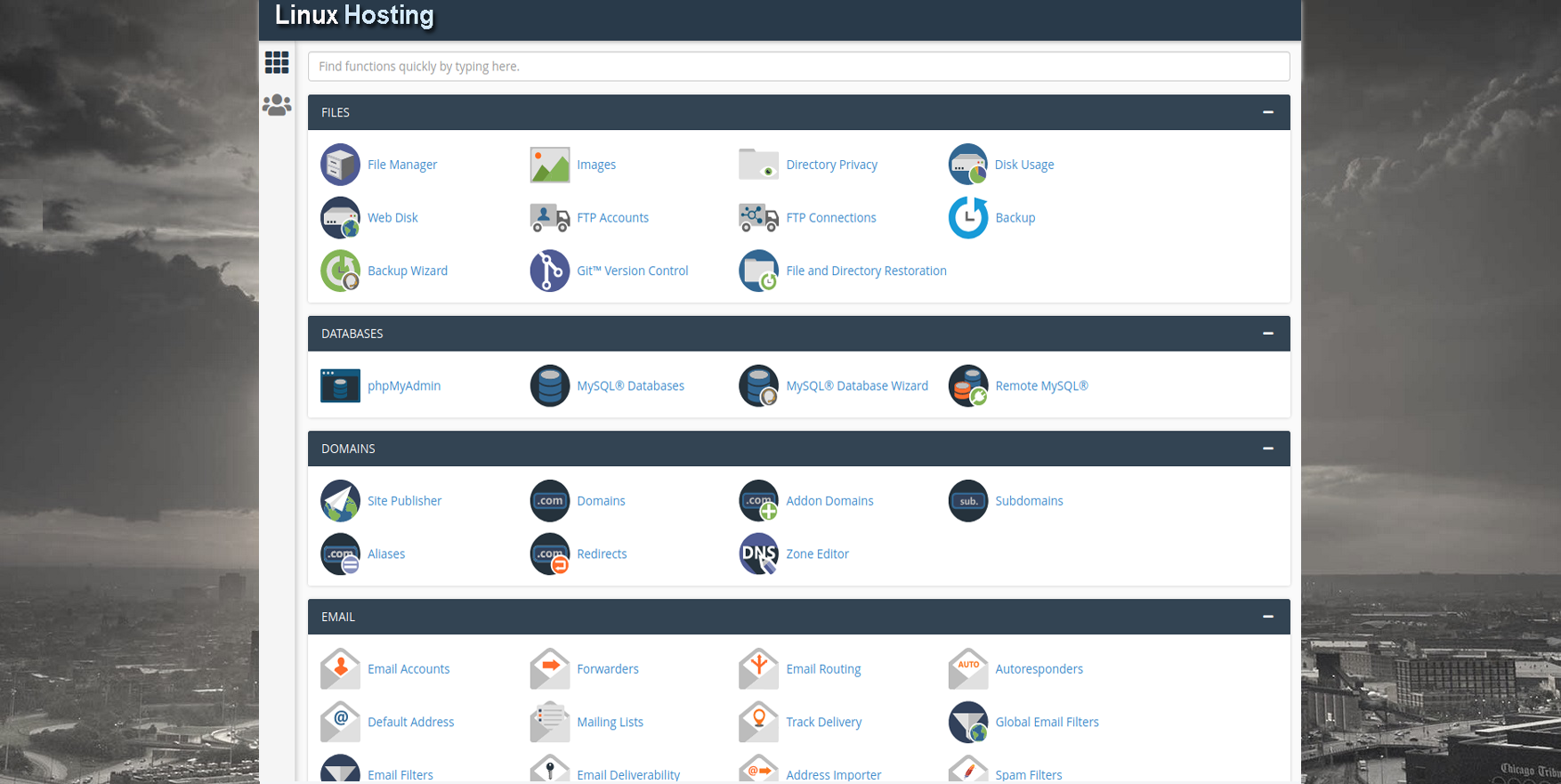Follow the Address Importer link
The height and width of the screenshot is (784, 1561).
(834, 775)
